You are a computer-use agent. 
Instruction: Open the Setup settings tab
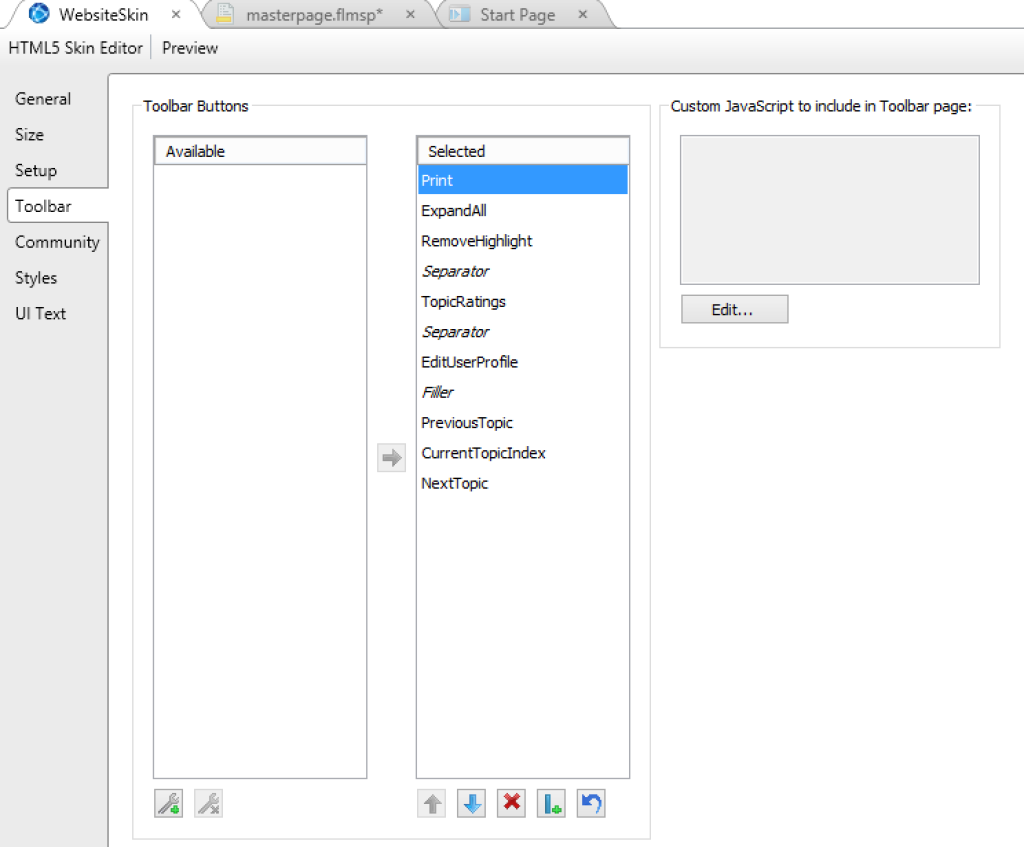coord(36,170)
